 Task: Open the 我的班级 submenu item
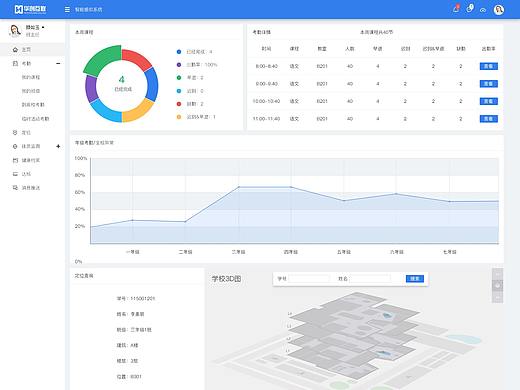[31, 91]
